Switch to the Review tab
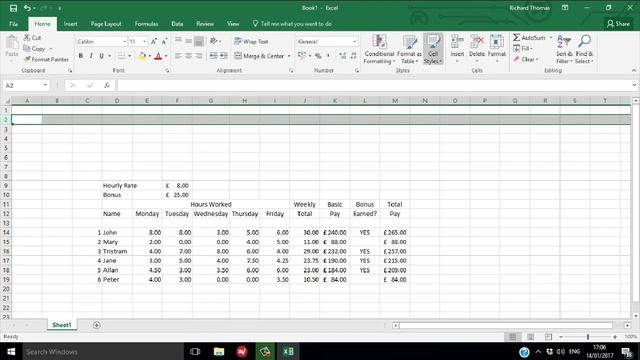Image resolution: width=640 pixels, height=360 pixels. [x=205, y=24]
